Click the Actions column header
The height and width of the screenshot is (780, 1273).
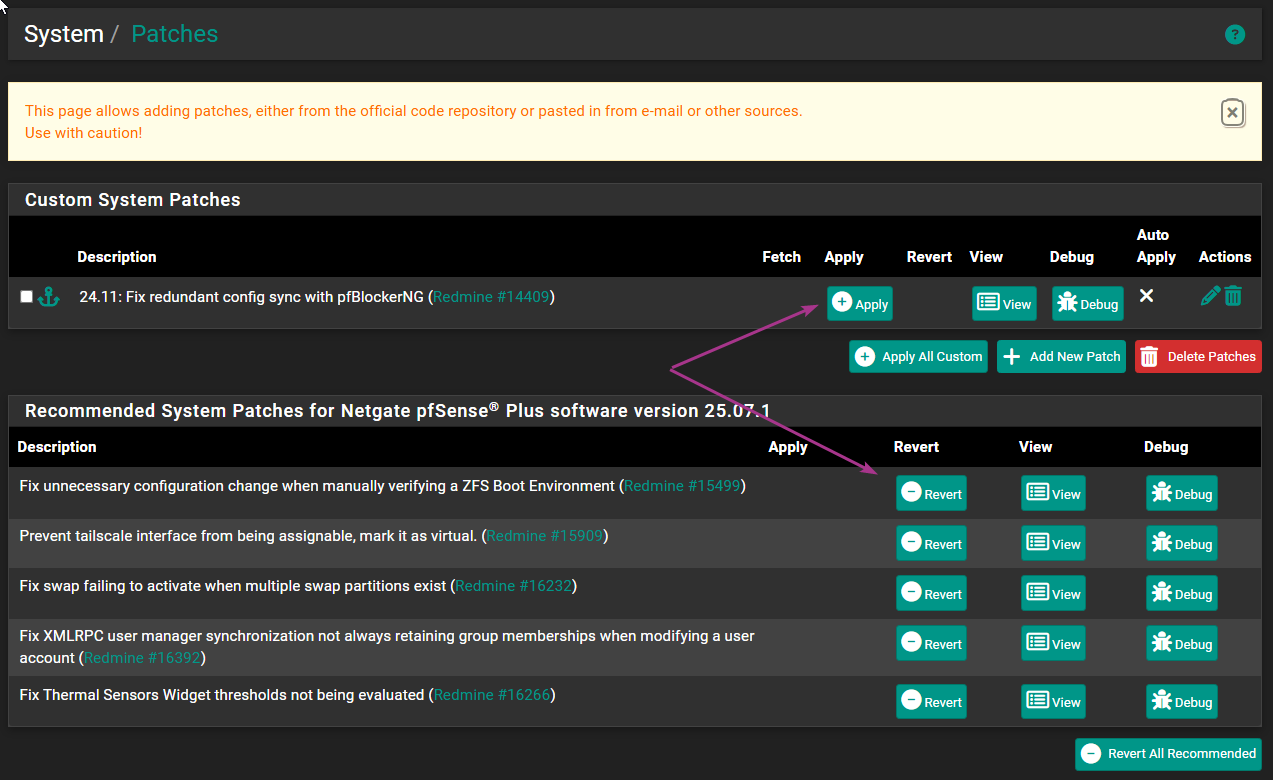point(1225,257)
